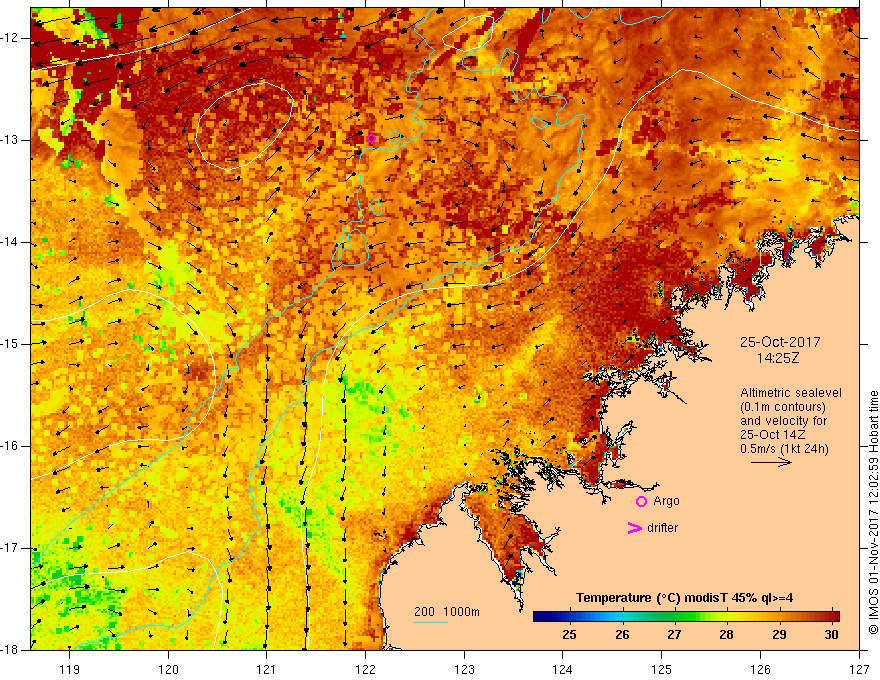Screen dimensions: 880x680
Task: Click latitude axis label '-13'
Action: [11, 140]
